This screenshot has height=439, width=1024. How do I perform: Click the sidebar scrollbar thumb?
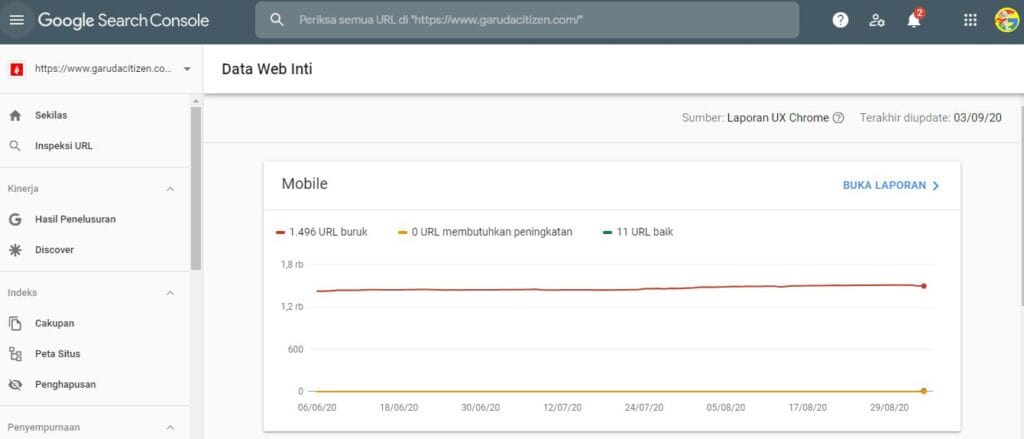click(196, 188)
